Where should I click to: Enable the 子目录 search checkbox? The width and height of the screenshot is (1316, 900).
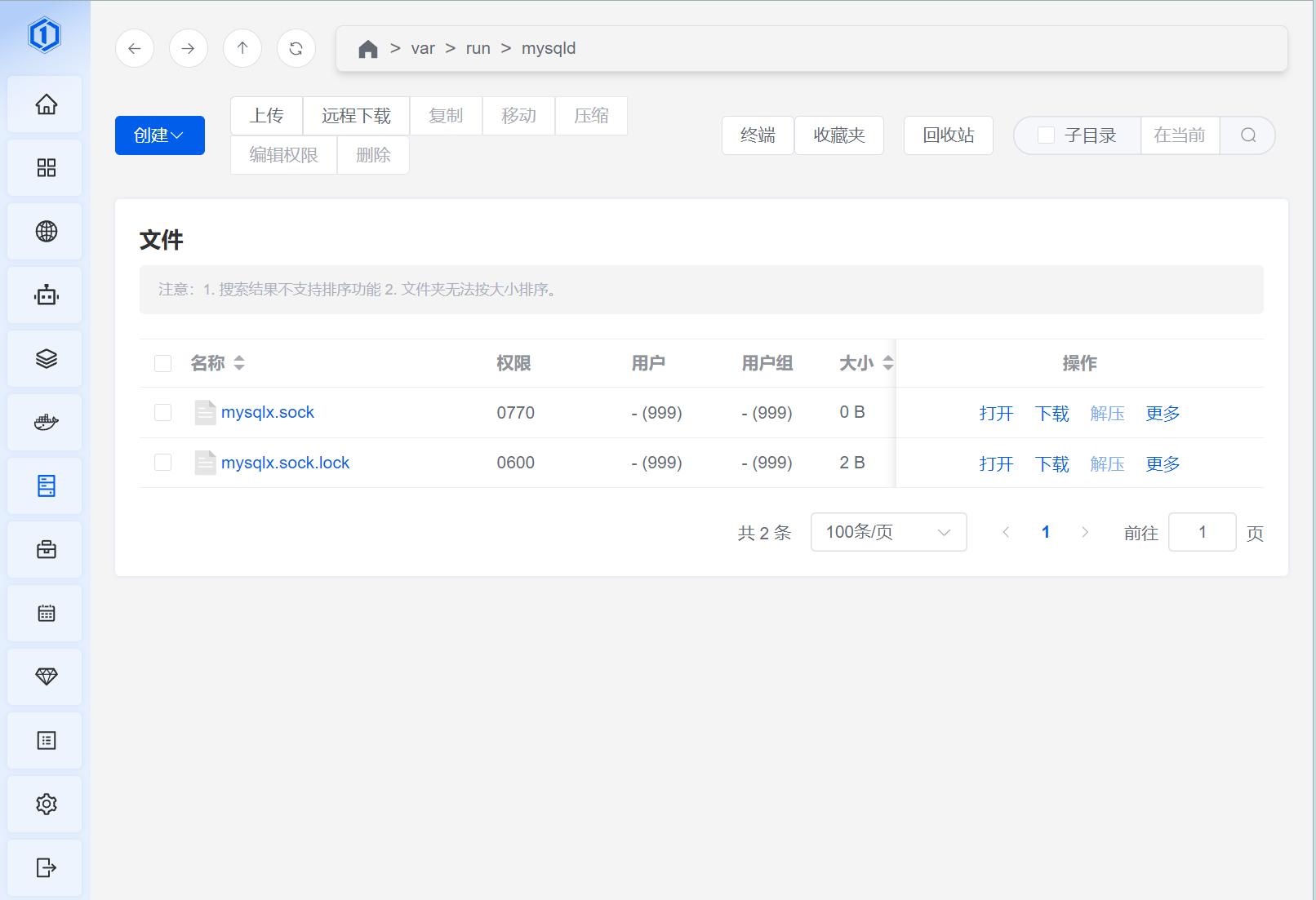(1045, 135)
